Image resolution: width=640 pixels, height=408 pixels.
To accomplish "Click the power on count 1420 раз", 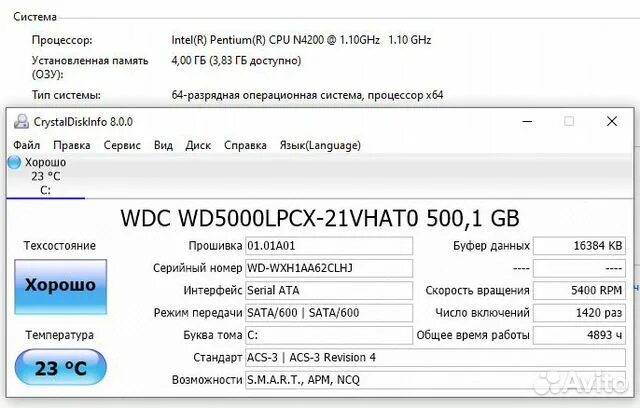I will pos(579,313).
